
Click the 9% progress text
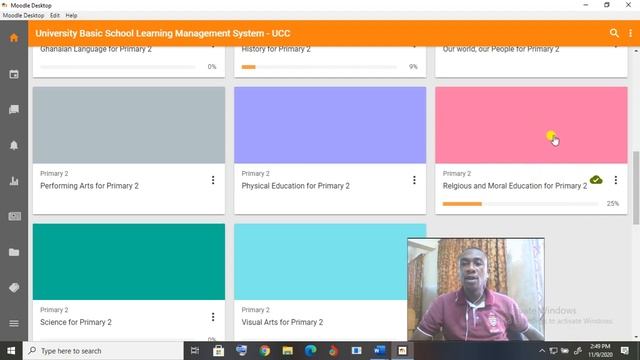point(413,67)
